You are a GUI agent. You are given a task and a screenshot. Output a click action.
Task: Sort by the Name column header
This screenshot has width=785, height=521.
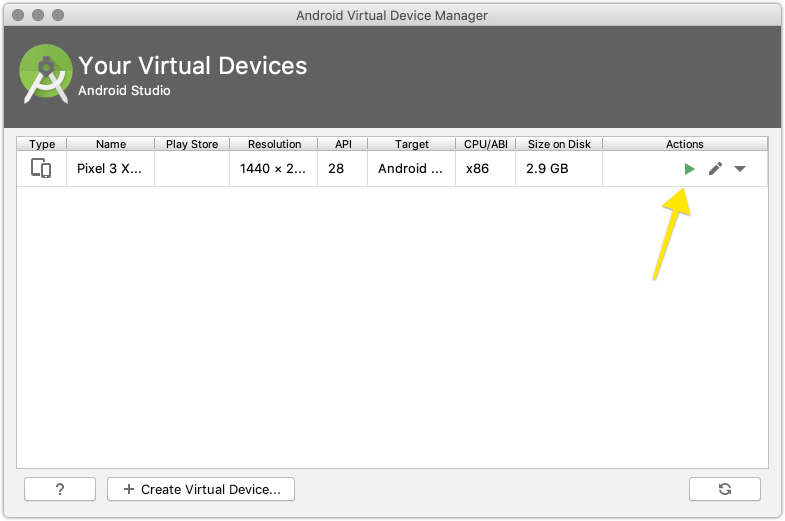pos(111,144)
